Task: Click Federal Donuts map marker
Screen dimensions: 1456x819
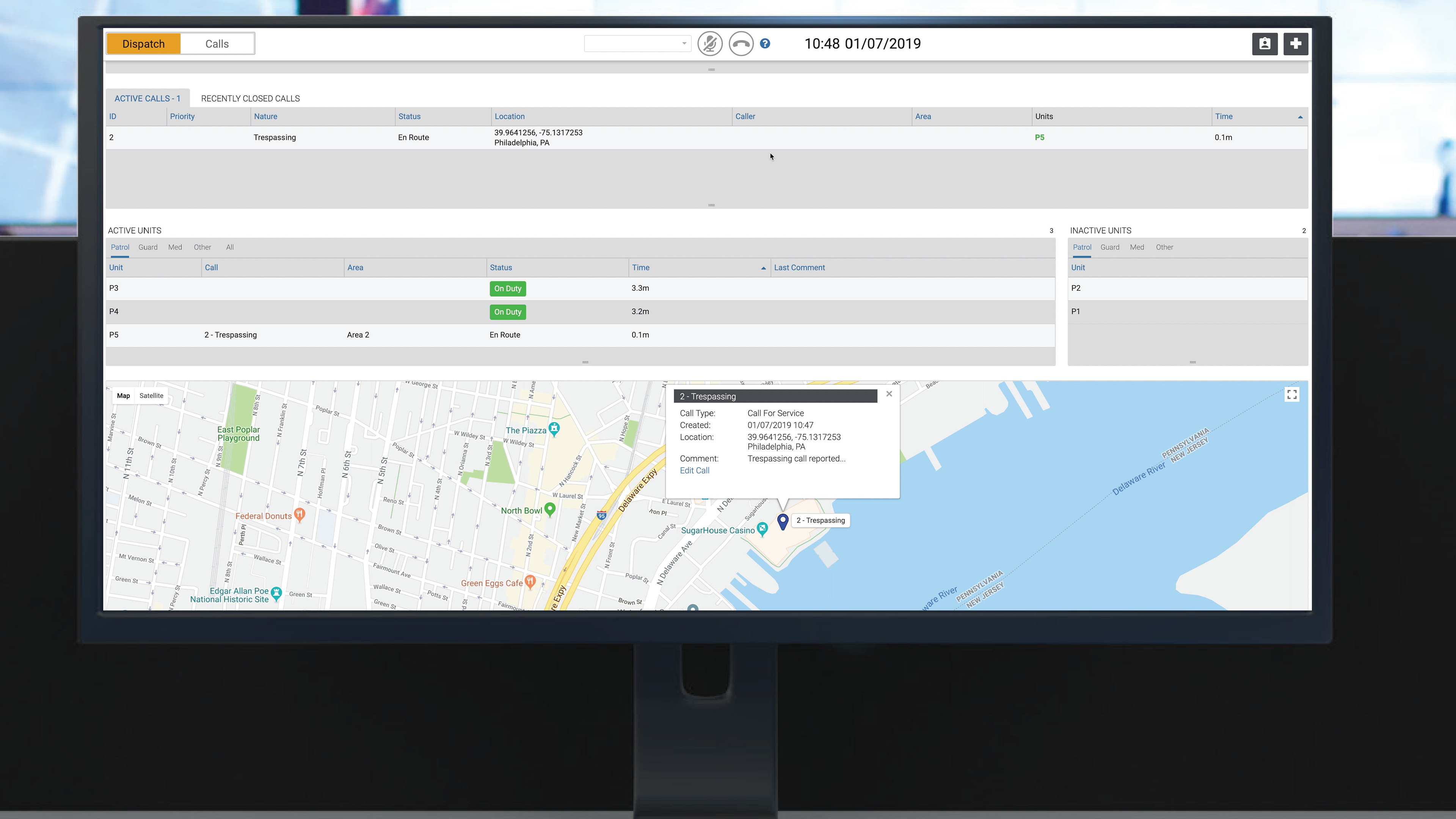Action: click(300, 515)
